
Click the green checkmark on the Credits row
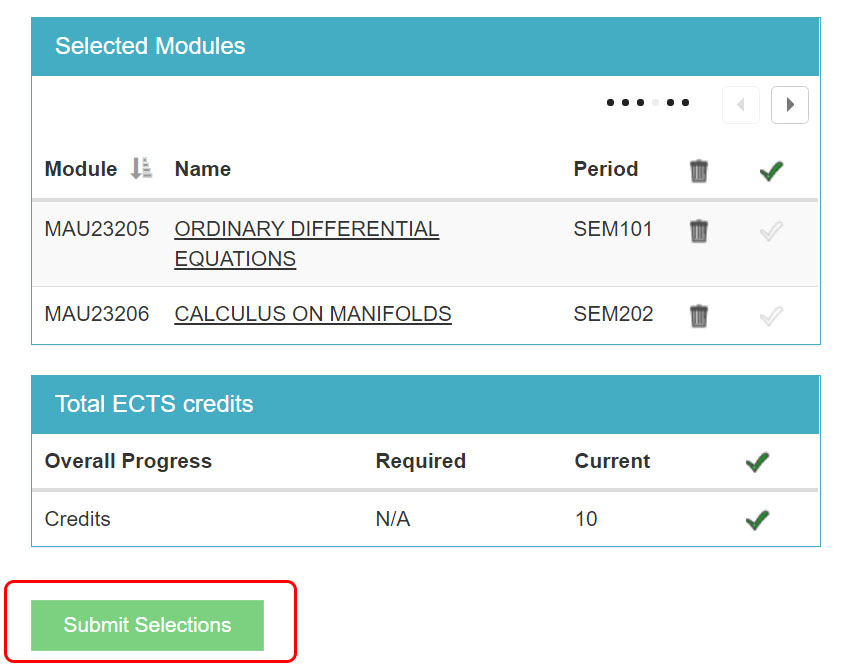[757, 519]
